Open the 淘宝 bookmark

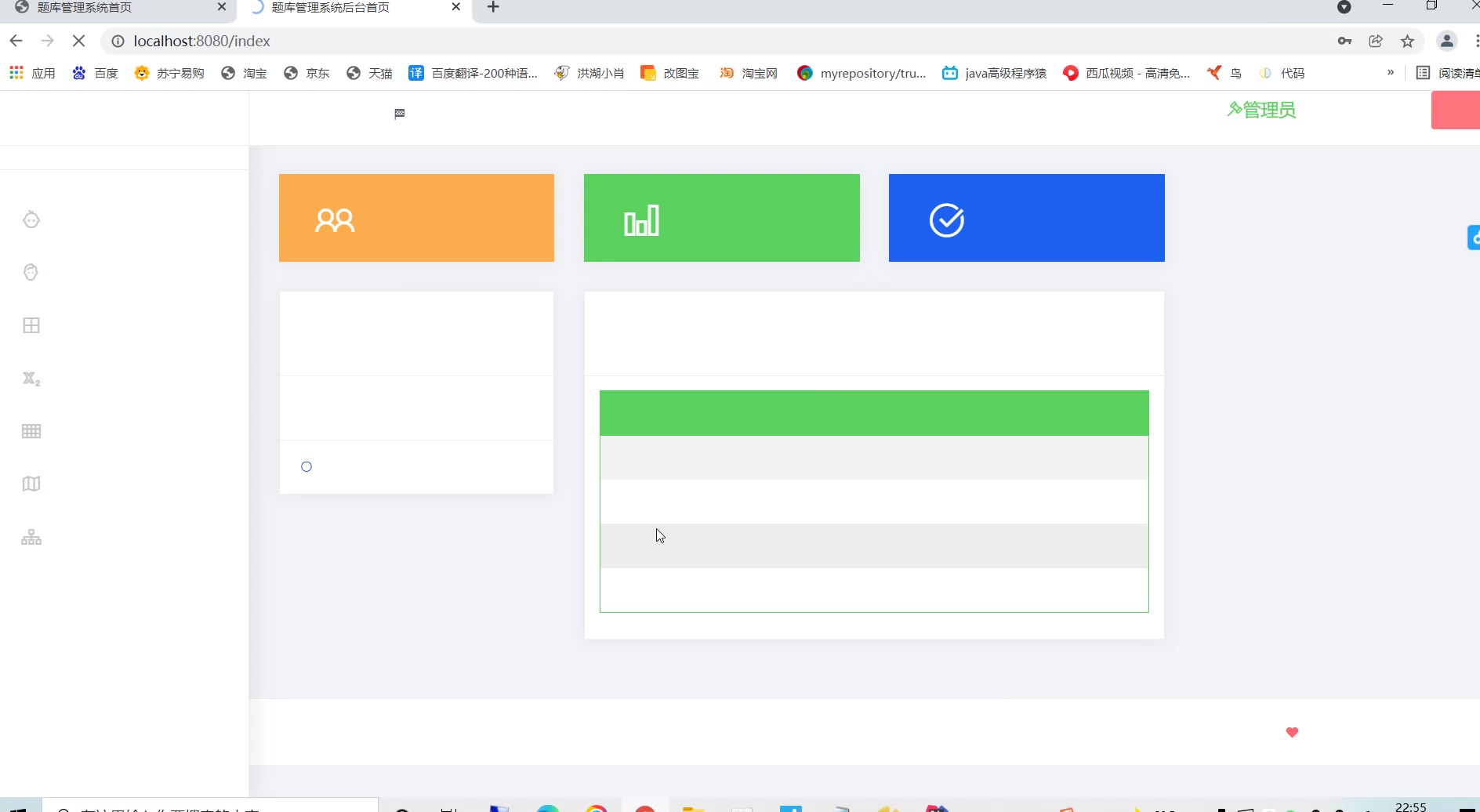[244, 73]
